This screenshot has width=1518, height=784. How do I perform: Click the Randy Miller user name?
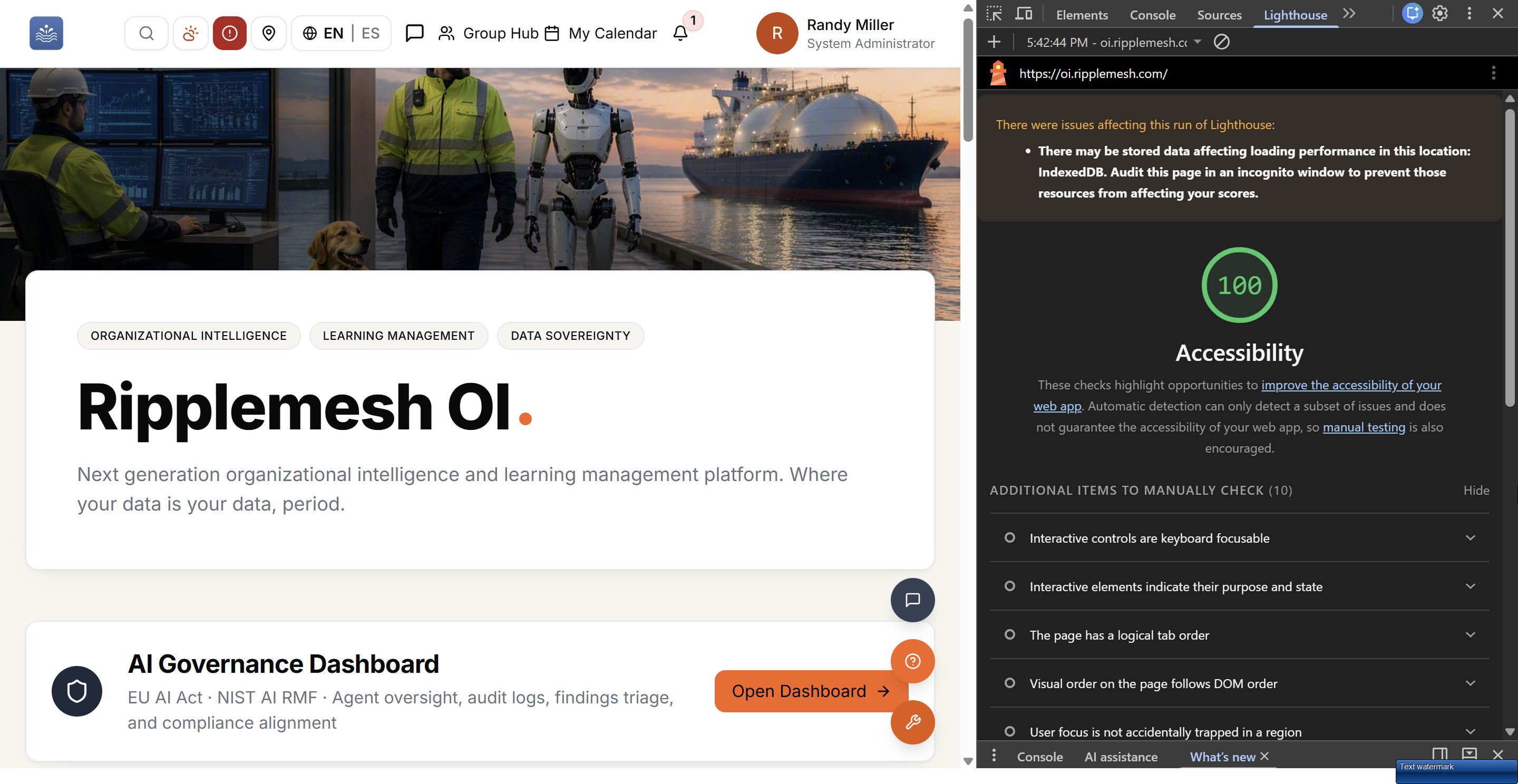[850, 25]
